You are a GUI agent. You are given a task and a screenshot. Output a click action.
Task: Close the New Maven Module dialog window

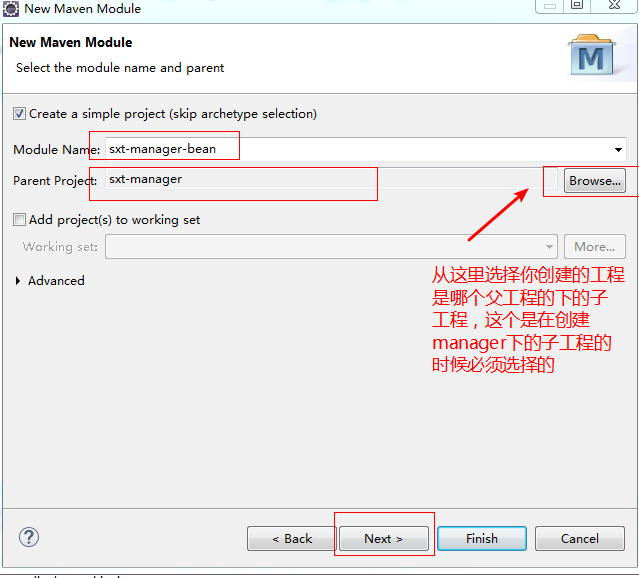click(x=614, y=5)
